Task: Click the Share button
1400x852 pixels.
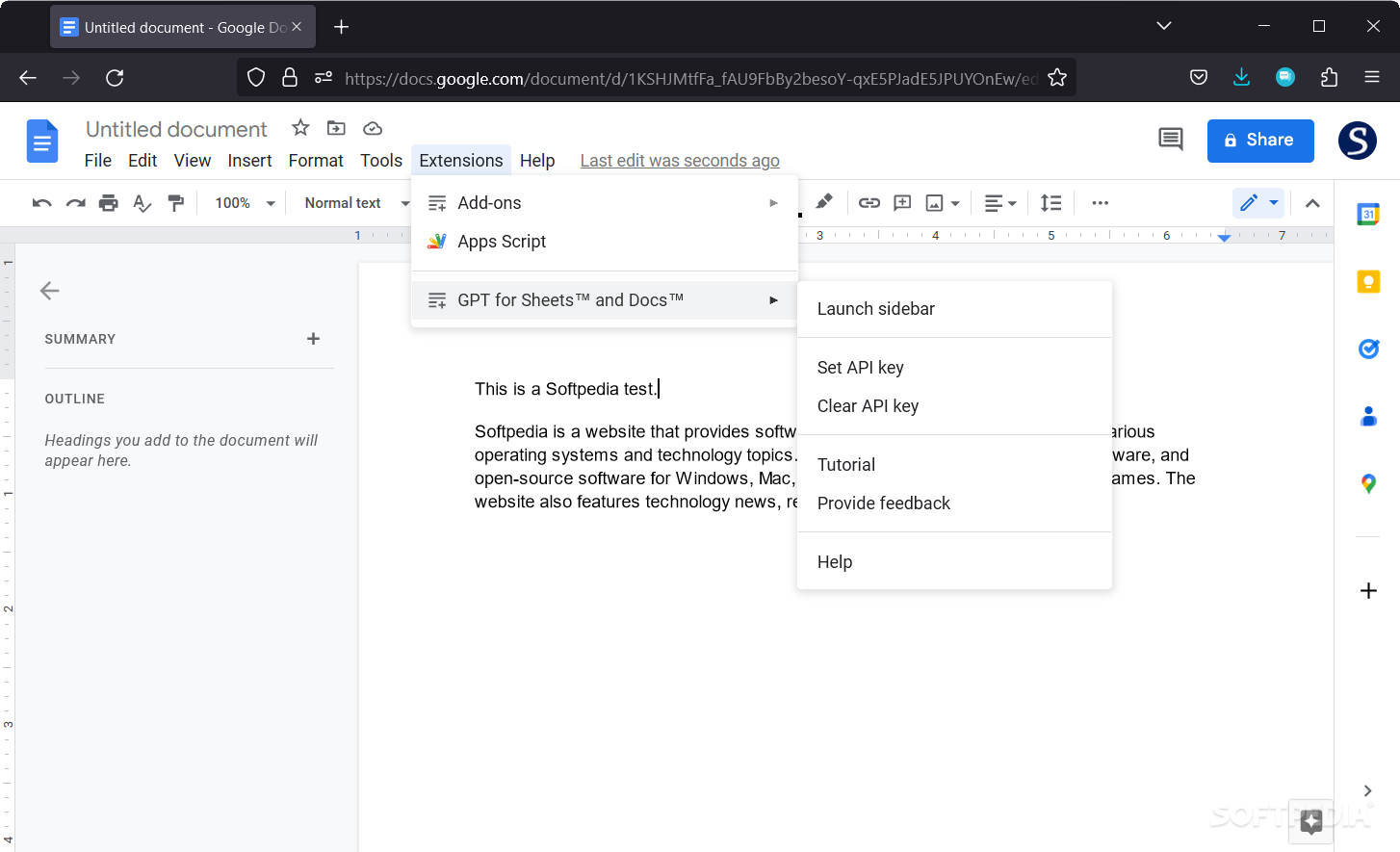Action: coord(1260,141)
